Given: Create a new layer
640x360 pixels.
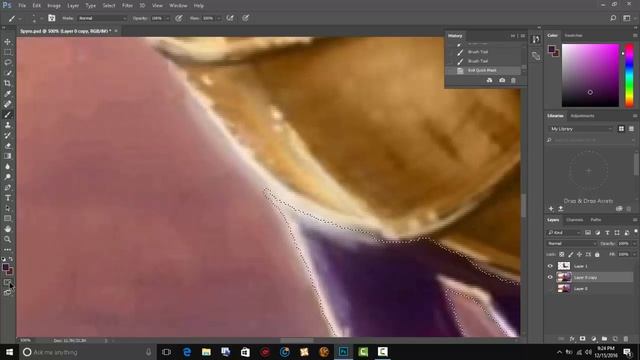Looking at the screenshot, I should click(x=615, y=339).
